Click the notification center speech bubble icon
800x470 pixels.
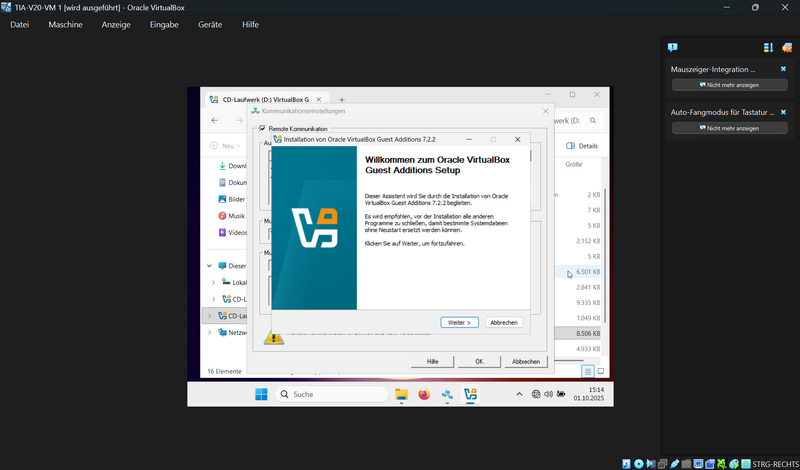click(673, 47)
